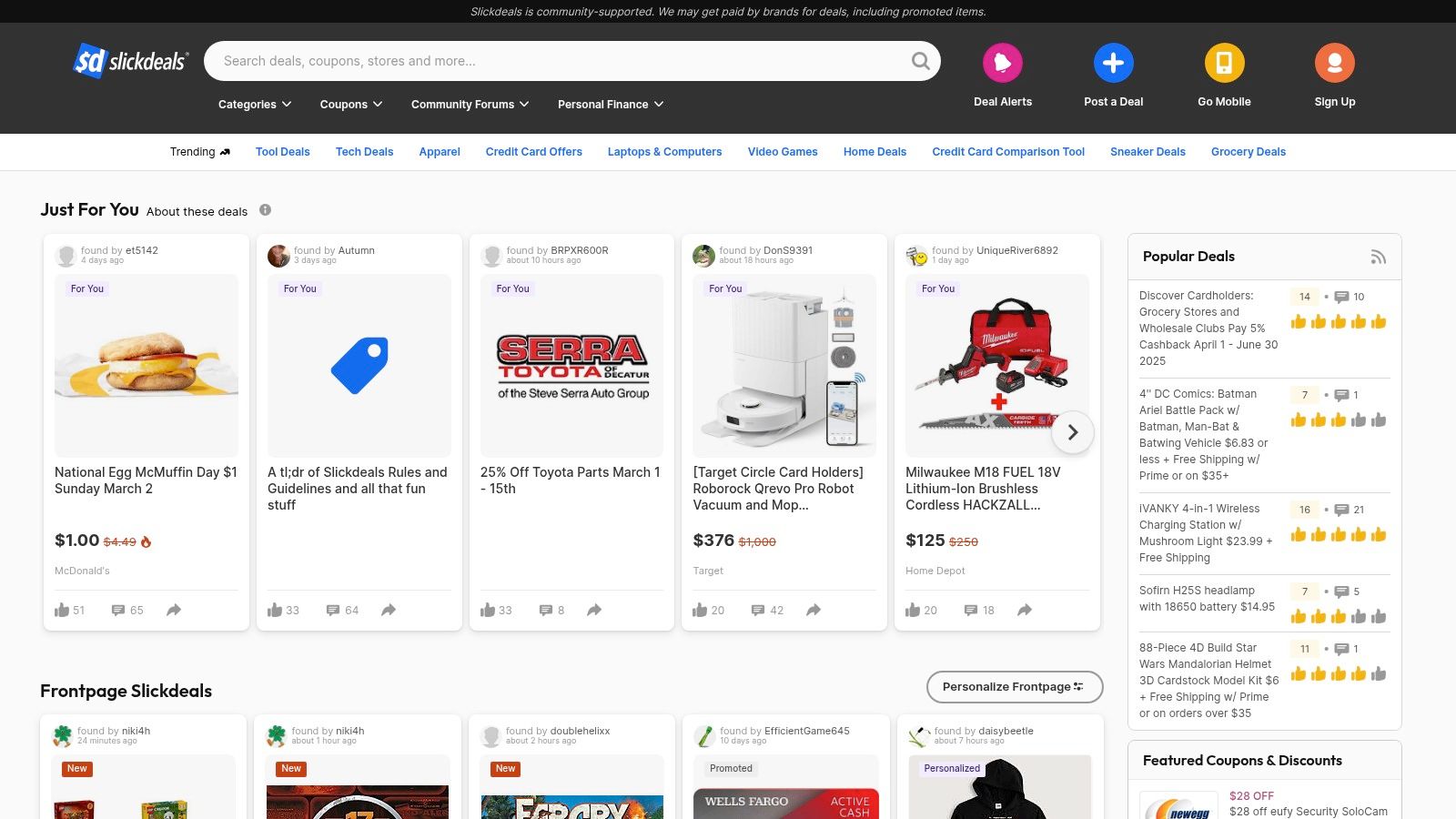Viewport: 1456px width, 819px height.
Task: Open user DonS9391 profile link
Action: (788, 250)
